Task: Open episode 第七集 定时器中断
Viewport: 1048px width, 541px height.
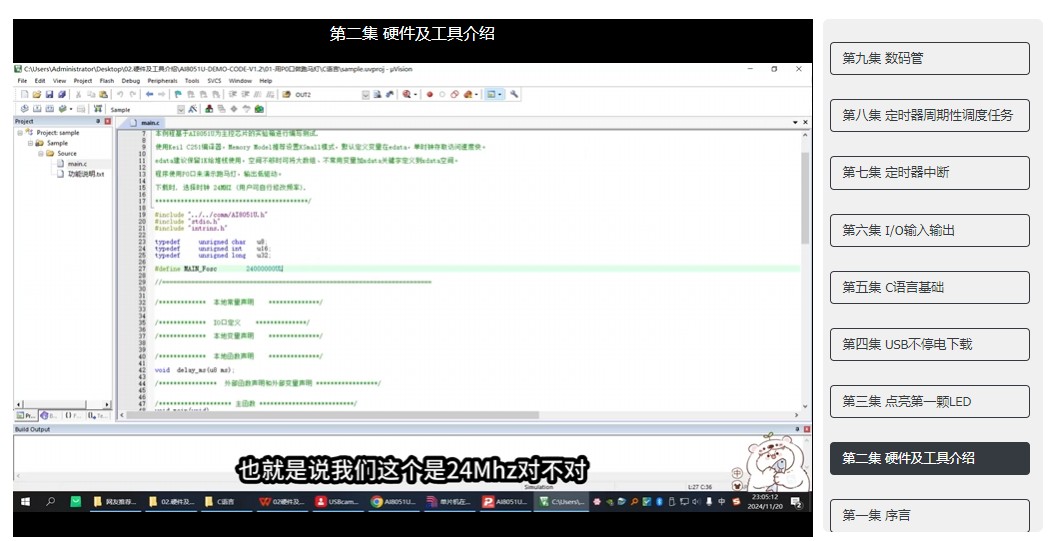Action: [x=929, y=173]
